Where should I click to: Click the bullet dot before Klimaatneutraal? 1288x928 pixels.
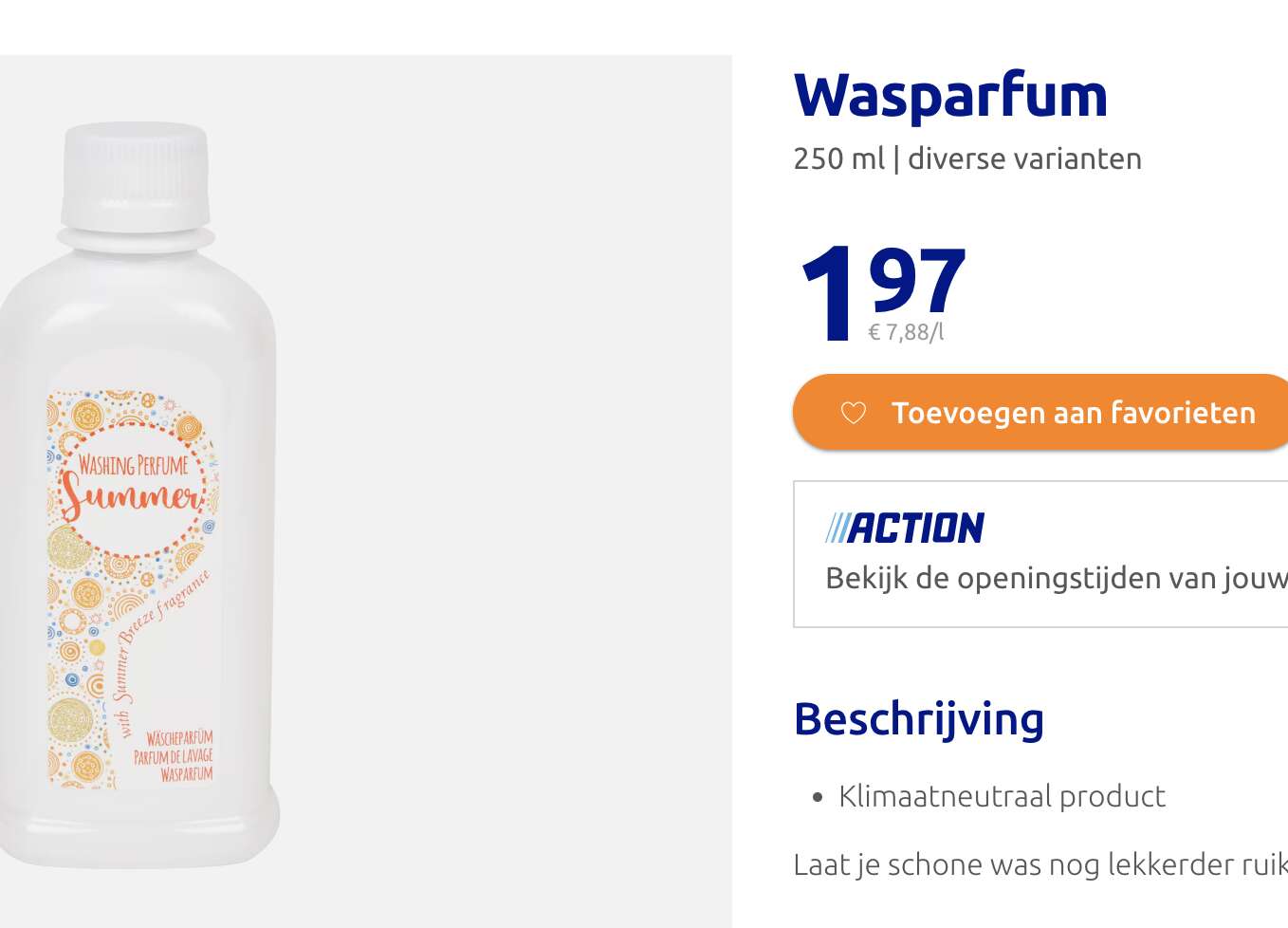tap(818, 798)
